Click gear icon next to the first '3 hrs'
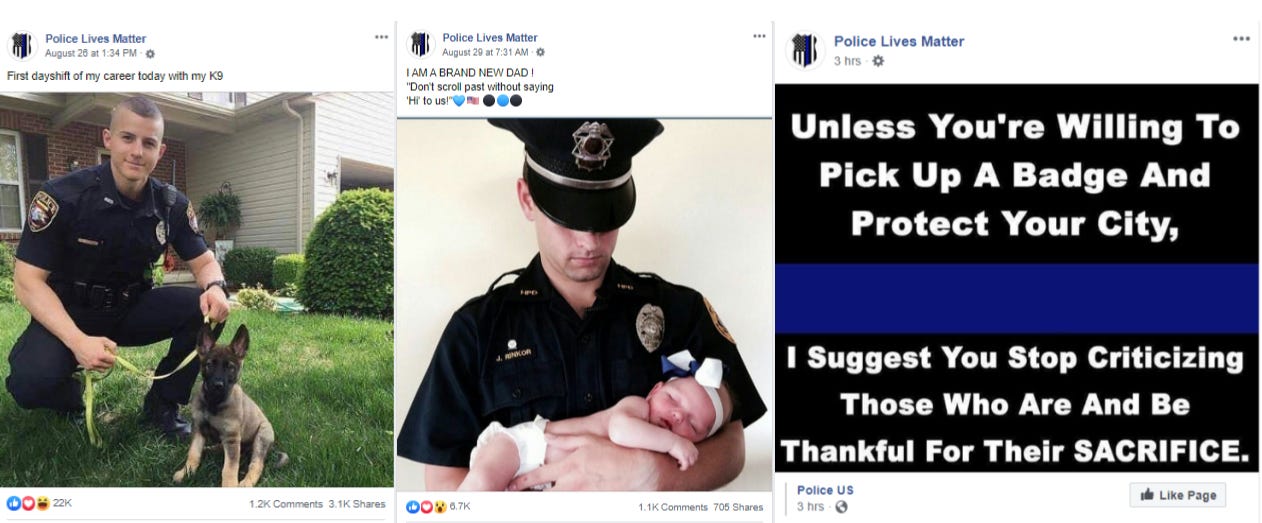The image size is (1262, 523). pos(878,61)
